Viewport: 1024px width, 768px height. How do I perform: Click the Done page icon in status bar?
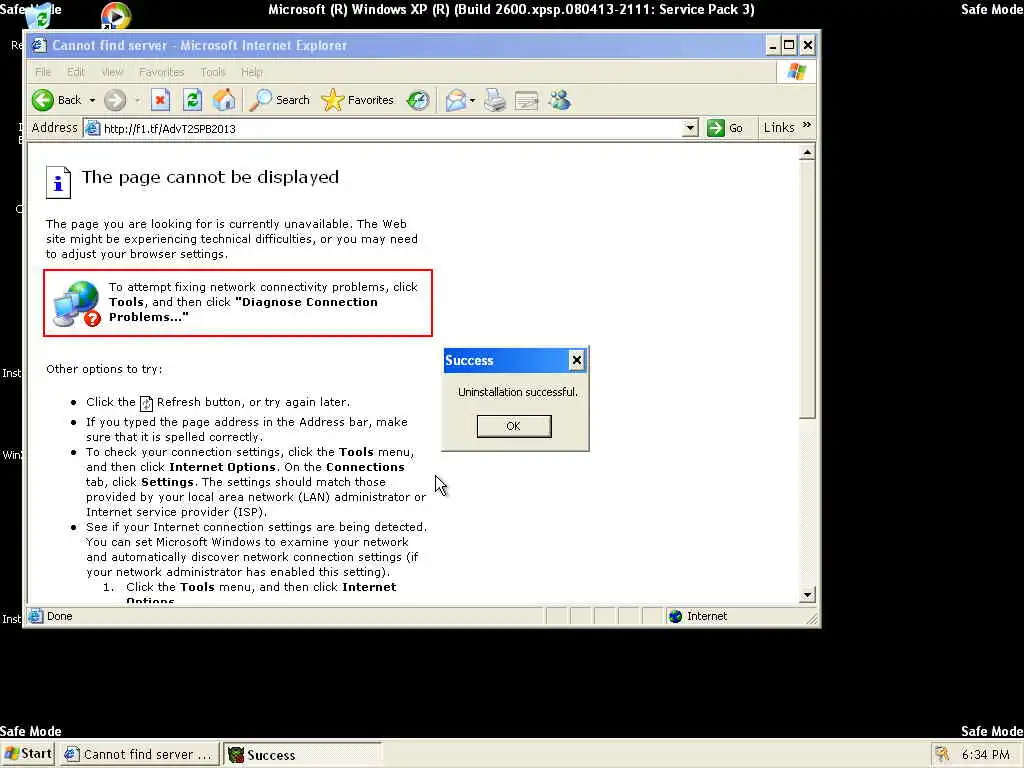pos(36,616)
